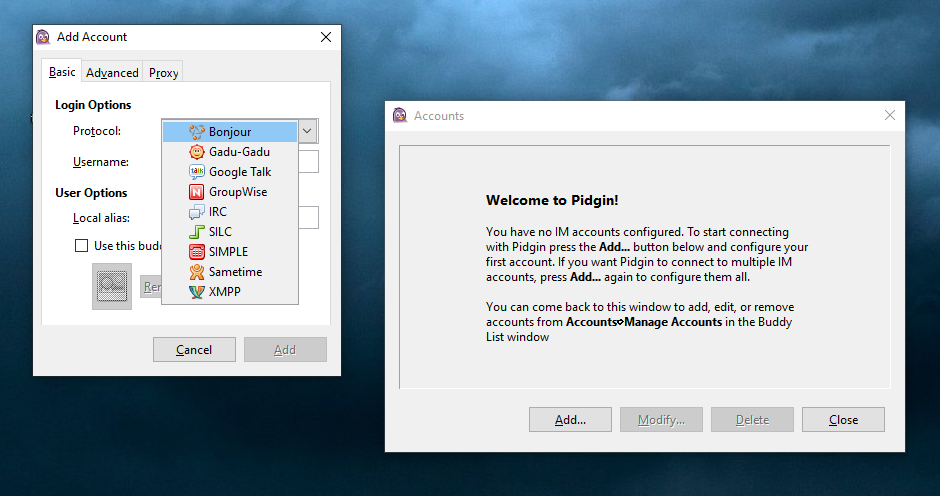Screen dimensions: 940x496
Task: Open the Advanced tab
Action: (x=112, y=73)
